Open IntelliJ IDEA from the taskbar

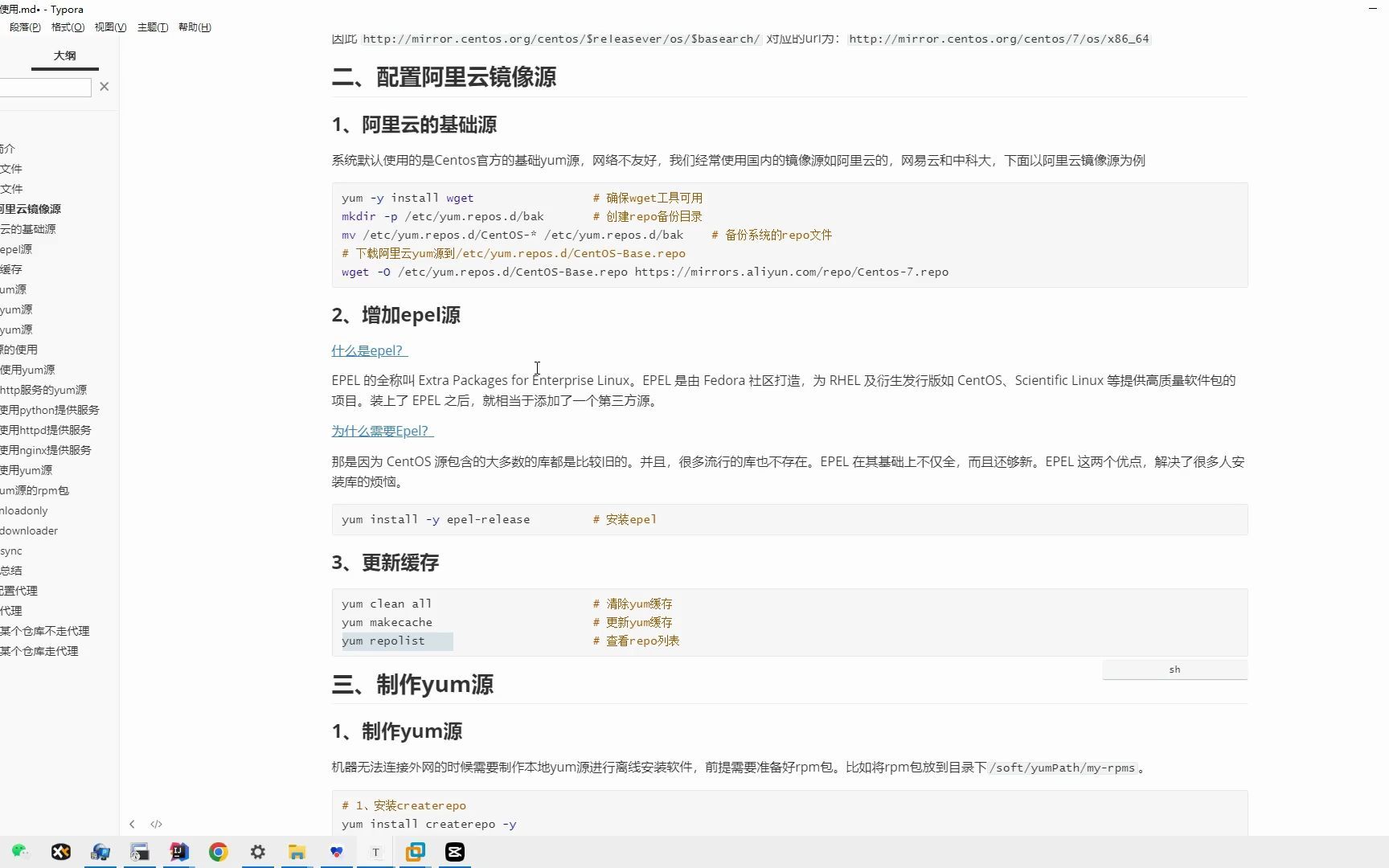pyautogui.click(x=179, y=852)
